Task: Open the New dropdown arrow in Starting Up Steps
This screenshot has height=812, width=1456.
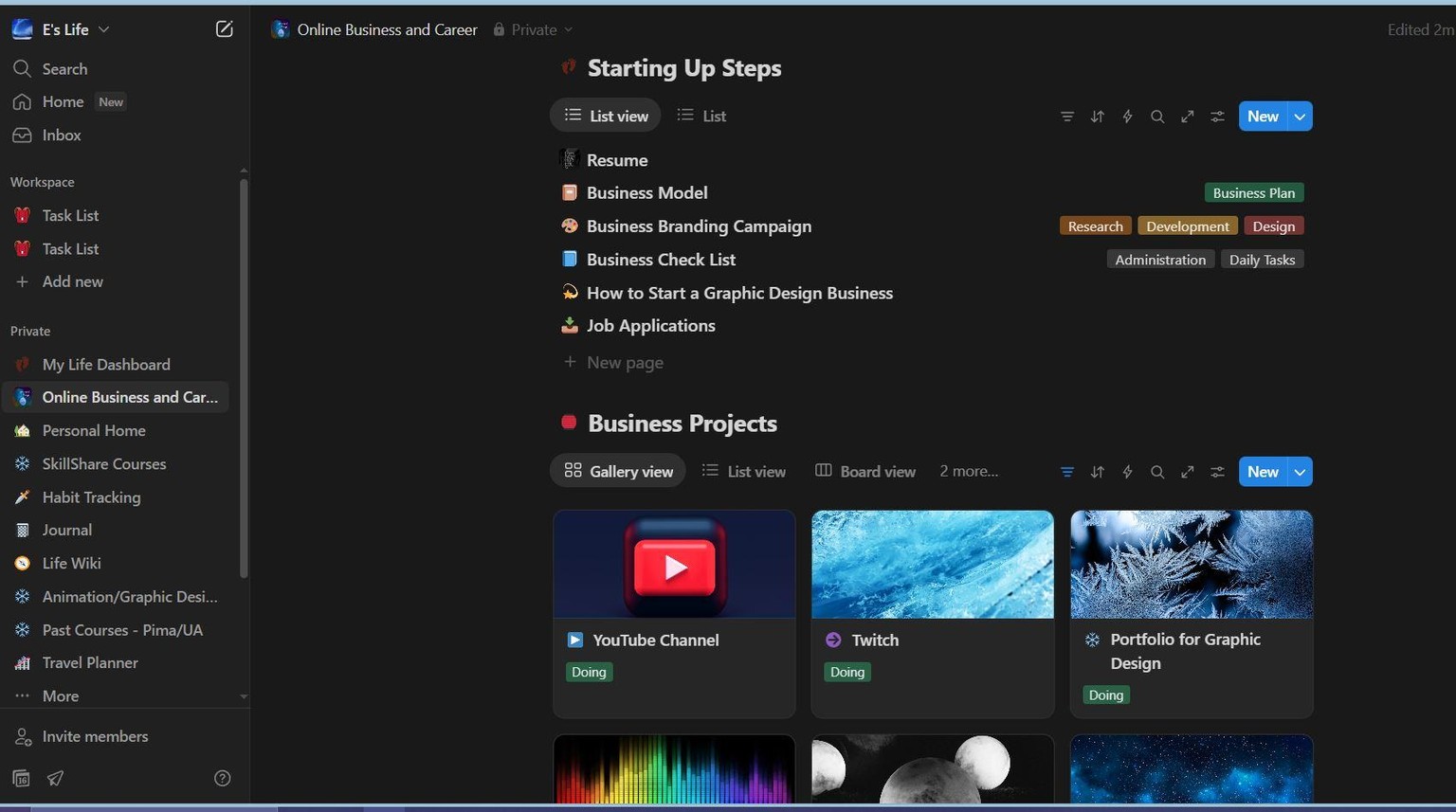Action: click(x=1301, y=117)
